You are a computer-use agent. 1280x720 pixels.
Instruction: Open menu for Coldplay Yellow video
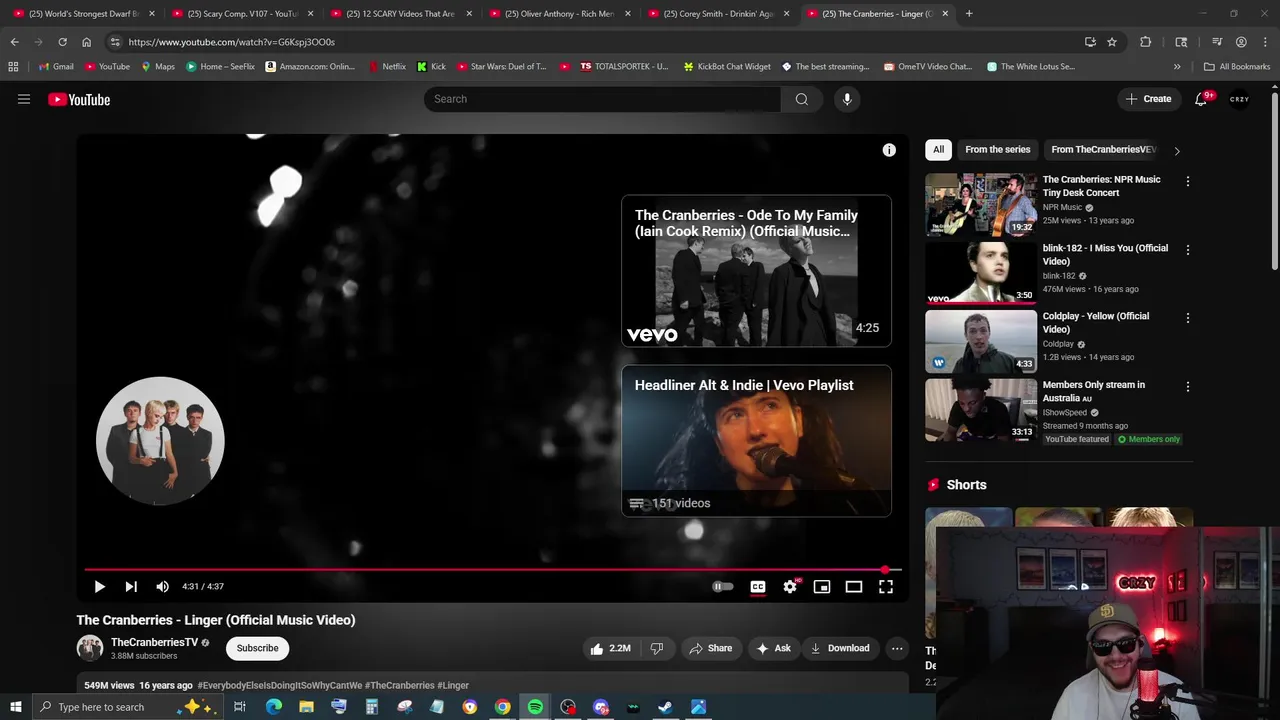click(x=1187, y=318)
